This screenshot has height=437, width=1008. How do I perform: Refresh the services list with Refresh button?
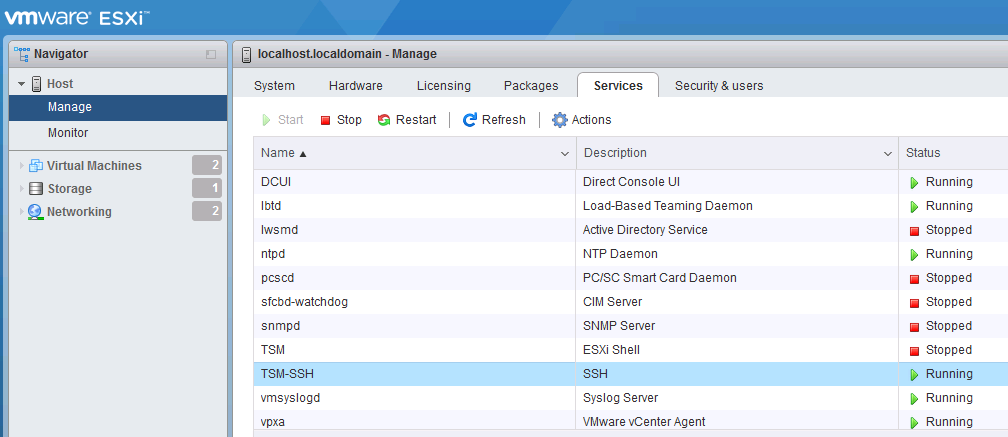494,120
